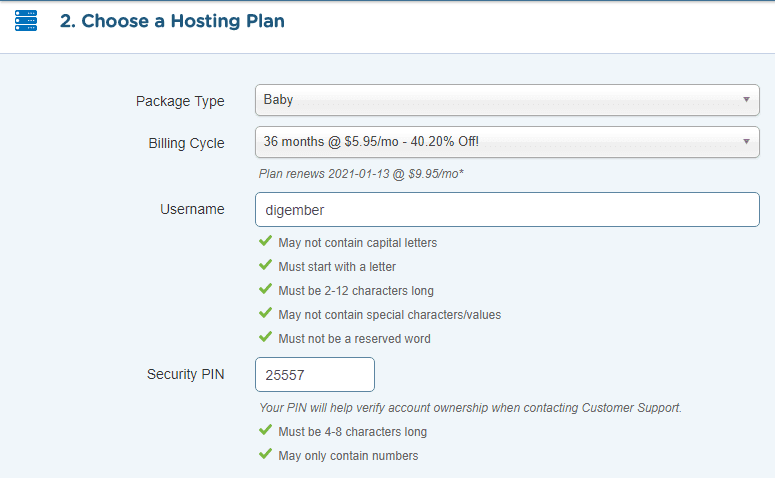Click the arrow on the Baby package selector
The image size is (775, 478).
[x=746, y=100]
